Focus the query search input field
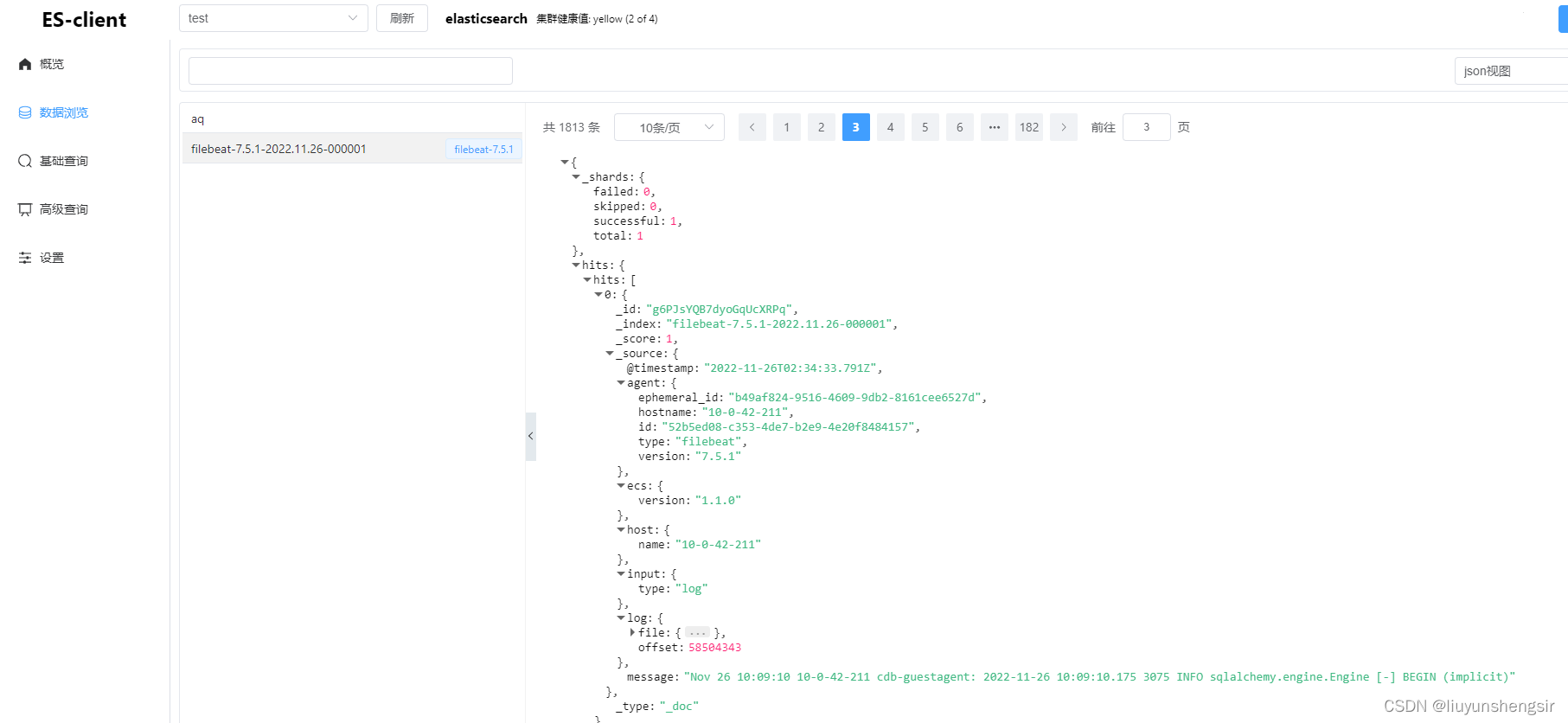 (x=350, y=71)
